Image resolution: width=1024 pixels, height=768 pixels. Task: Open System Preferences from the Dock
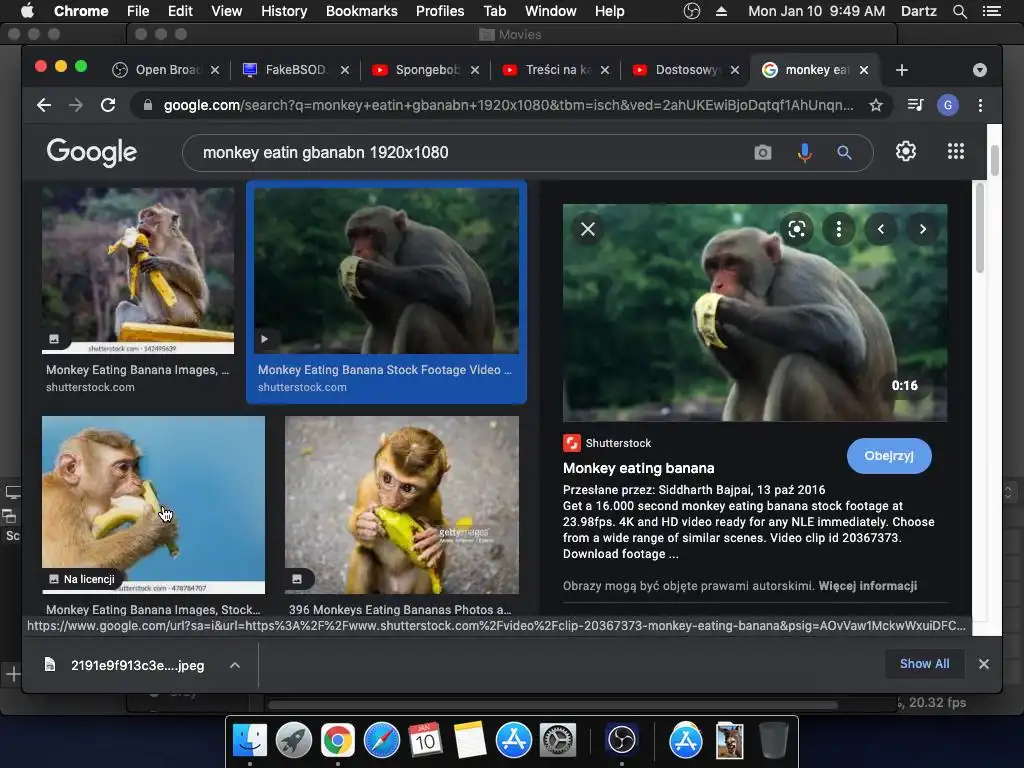(x=557, y=741)
